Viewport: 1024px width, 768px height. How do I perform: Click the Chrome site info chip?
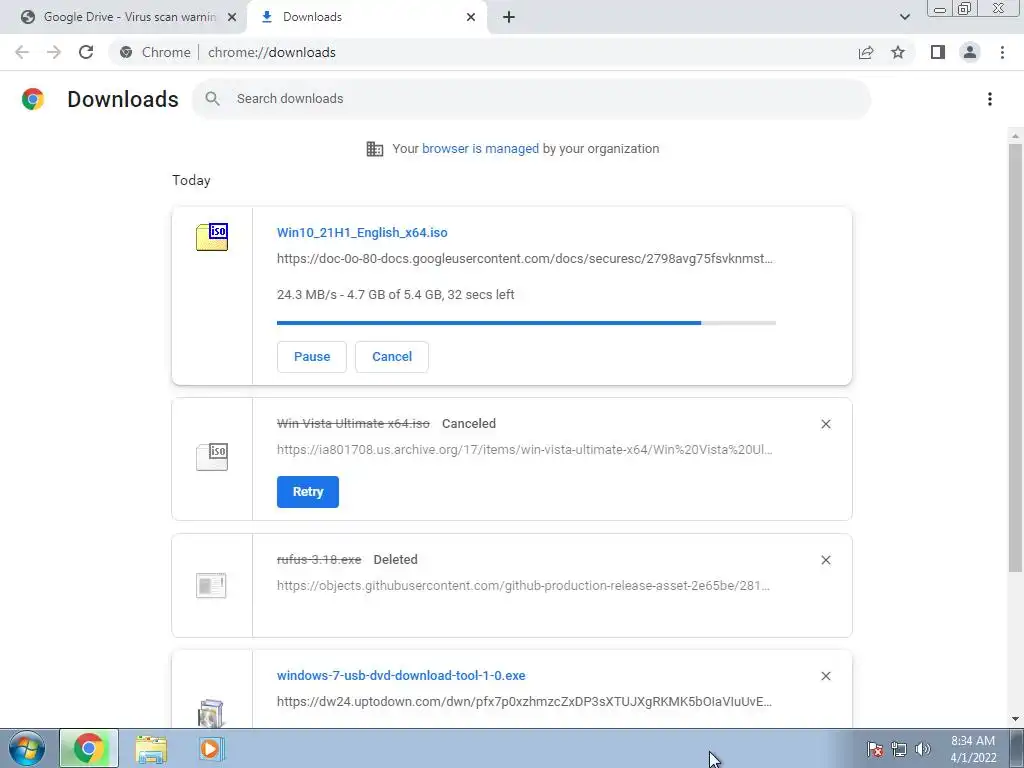pyautogui.click(x=155, y=52)
